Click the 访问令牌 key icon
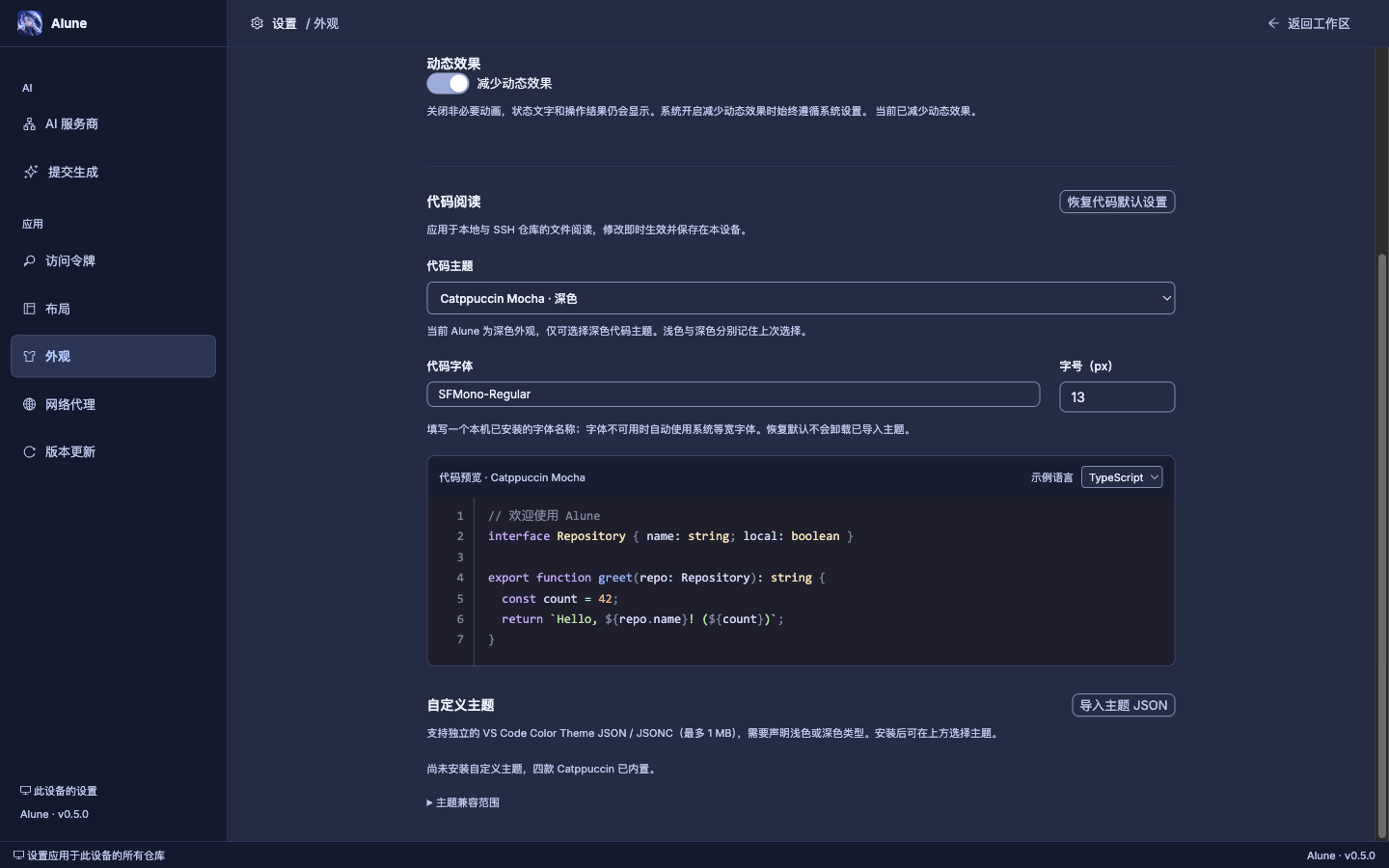Image resolution: width=1389 pixels, height=868 pixels. point(29,260)
